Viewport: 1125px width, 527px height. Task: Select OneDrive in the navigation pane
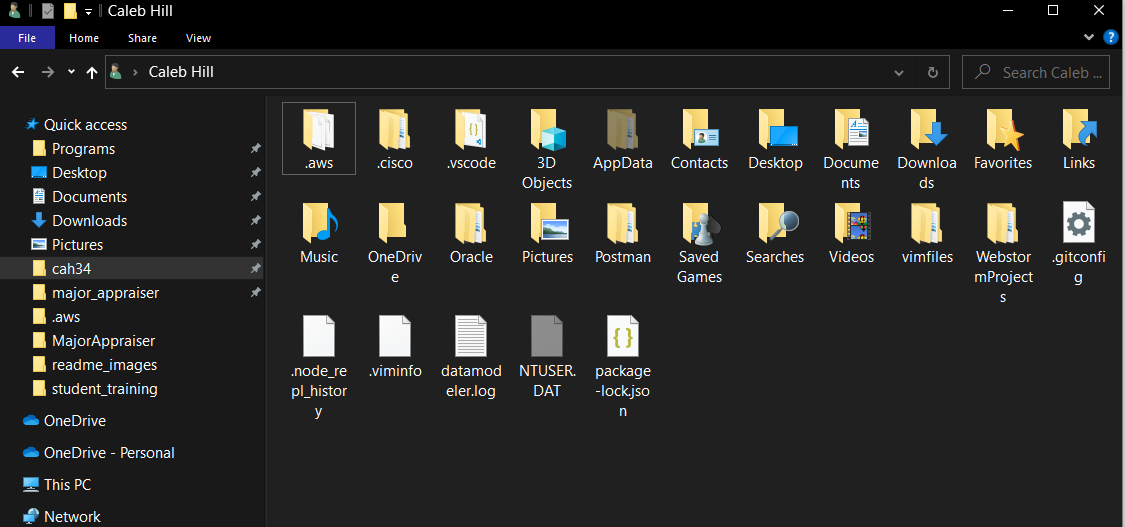click(75, 421)
